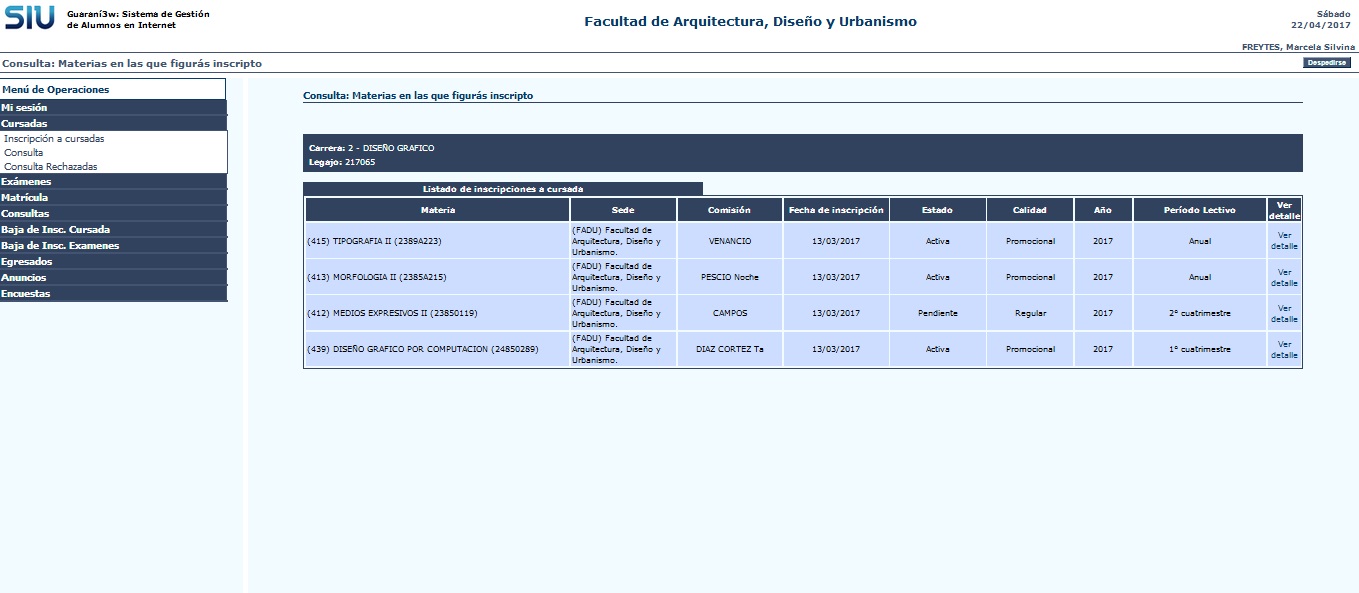Screen dimensions: 1359x593
Task: Click the VENANCIO comisión cell
Action: (729, 241)
